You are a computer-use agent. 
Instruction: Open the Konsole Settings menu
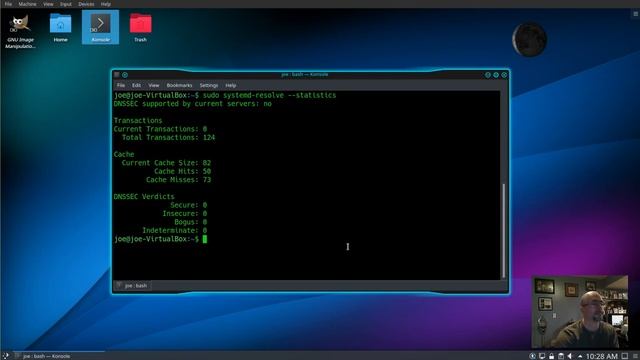click(209, 85)
